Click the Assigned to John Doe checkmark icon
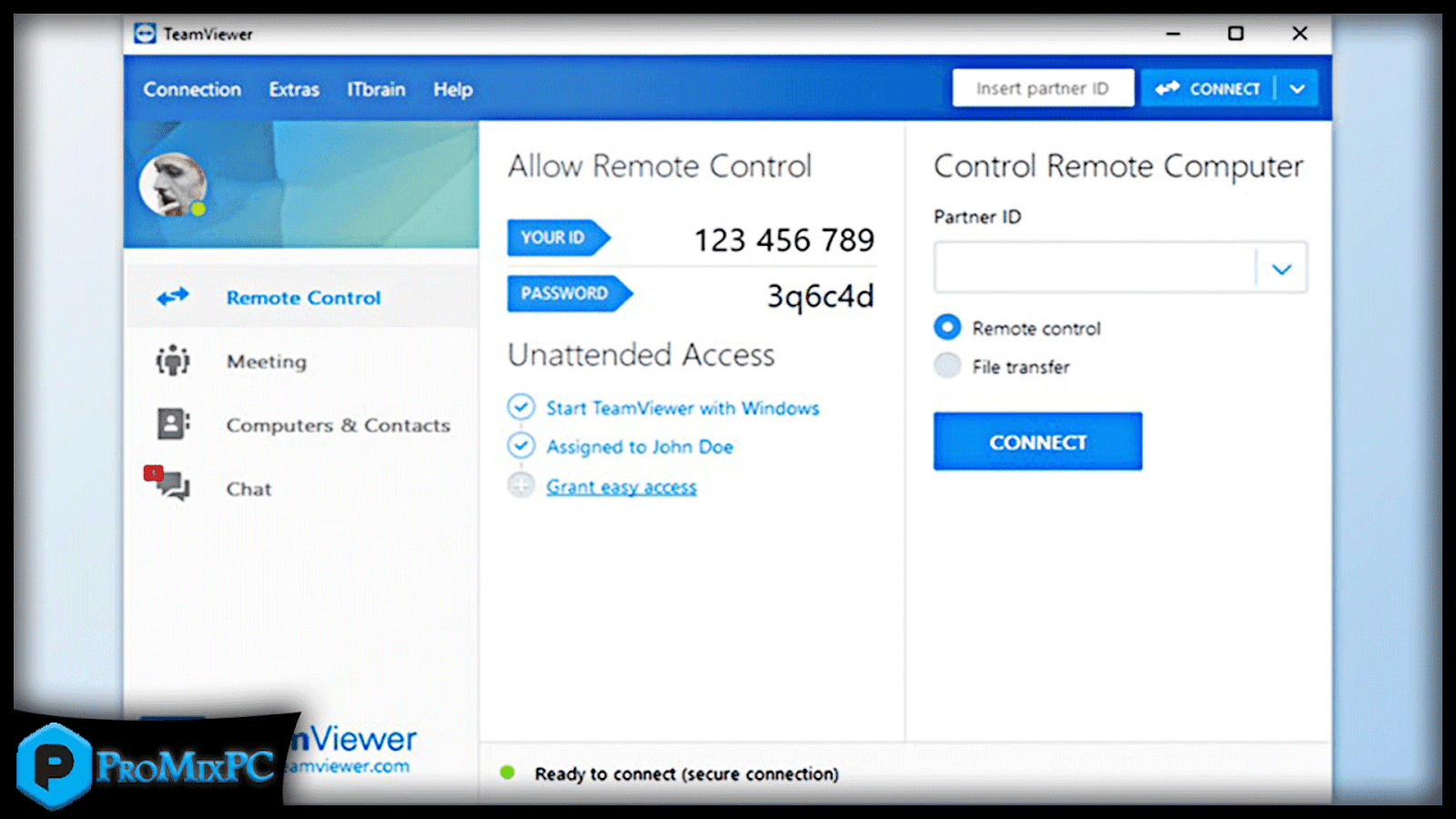Screen dimensions: 1456x819 tap(521, 445)
